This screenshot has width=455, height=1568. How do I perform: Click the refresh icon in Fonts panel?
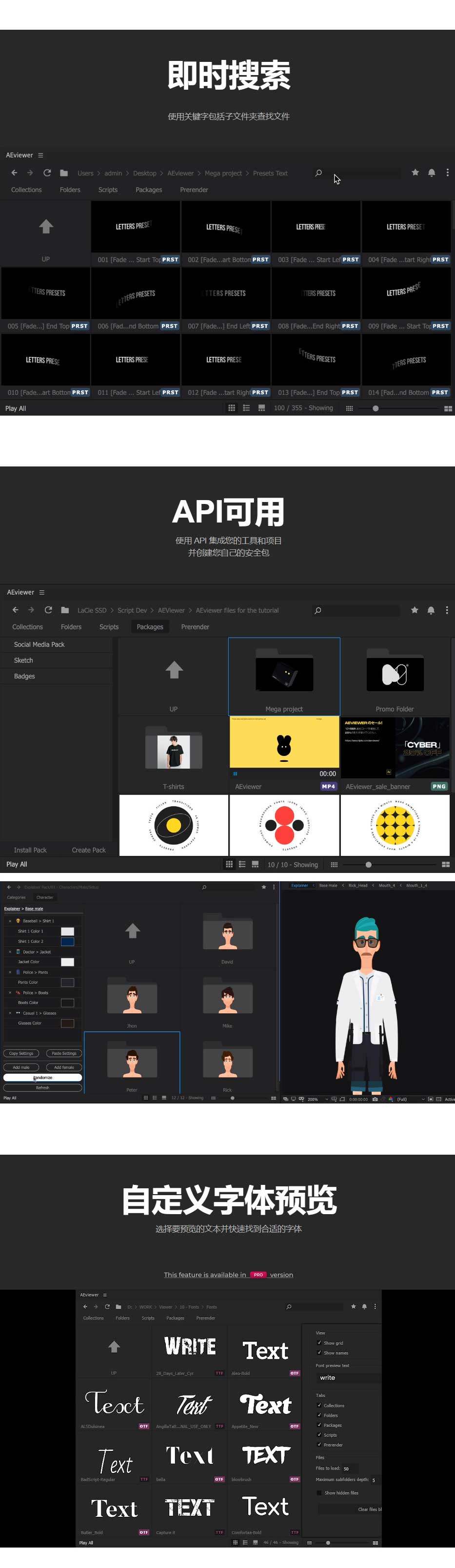[107, 1306]
